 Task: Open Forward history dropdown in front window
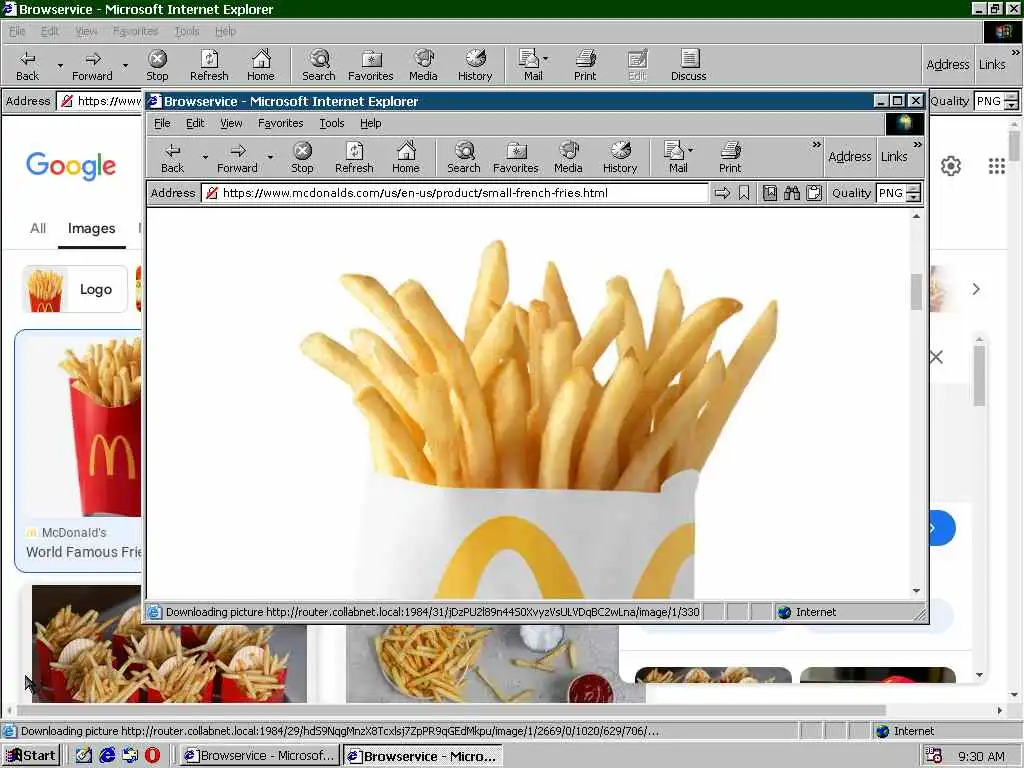[x=270, y=157]
